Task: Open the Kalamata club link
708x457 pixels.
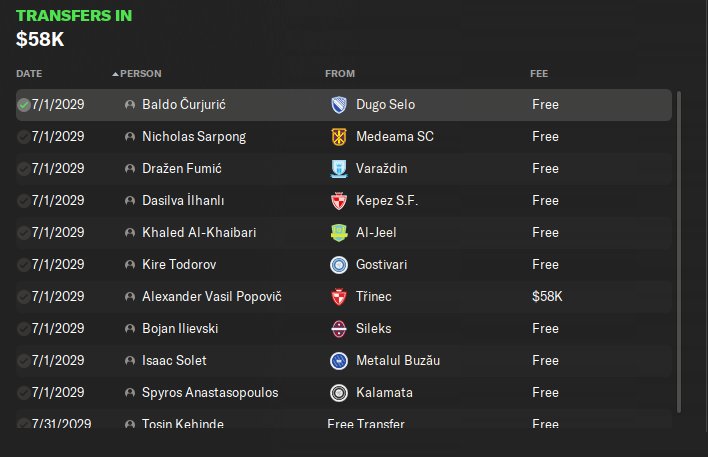Action: 384,393
